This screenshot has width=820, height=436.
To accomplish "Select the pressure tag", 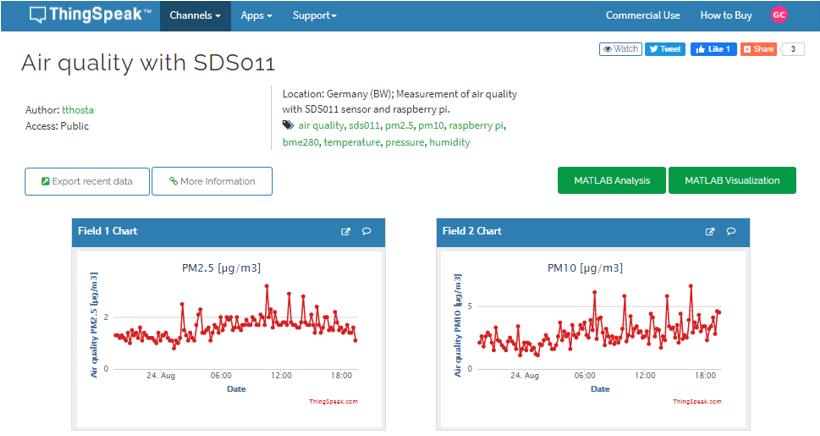I will 405,142.
